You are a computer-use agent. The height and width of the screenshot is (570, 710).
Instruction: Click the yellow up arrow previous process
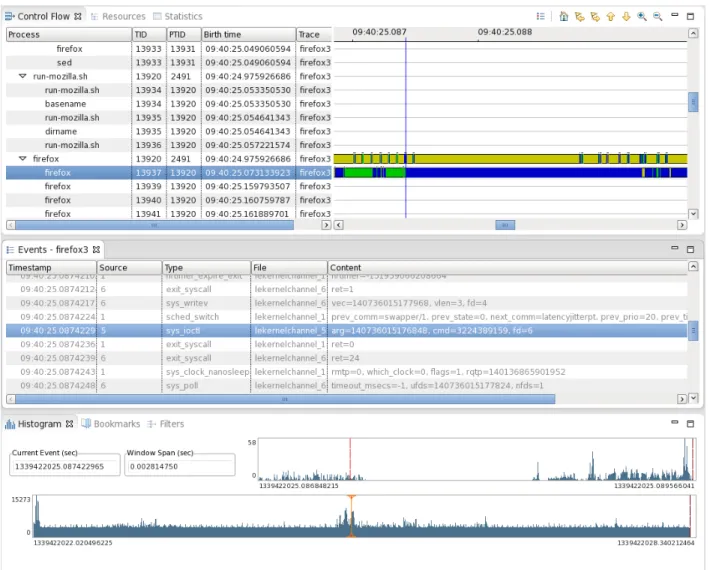[x=611, y=17]
